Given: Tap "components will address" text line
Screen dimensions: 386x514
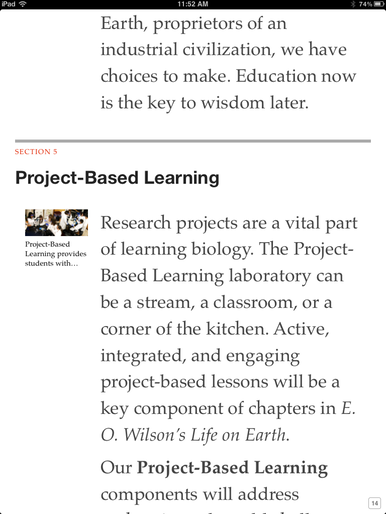Looking at the screenshot, I should (x=200, y=494).
